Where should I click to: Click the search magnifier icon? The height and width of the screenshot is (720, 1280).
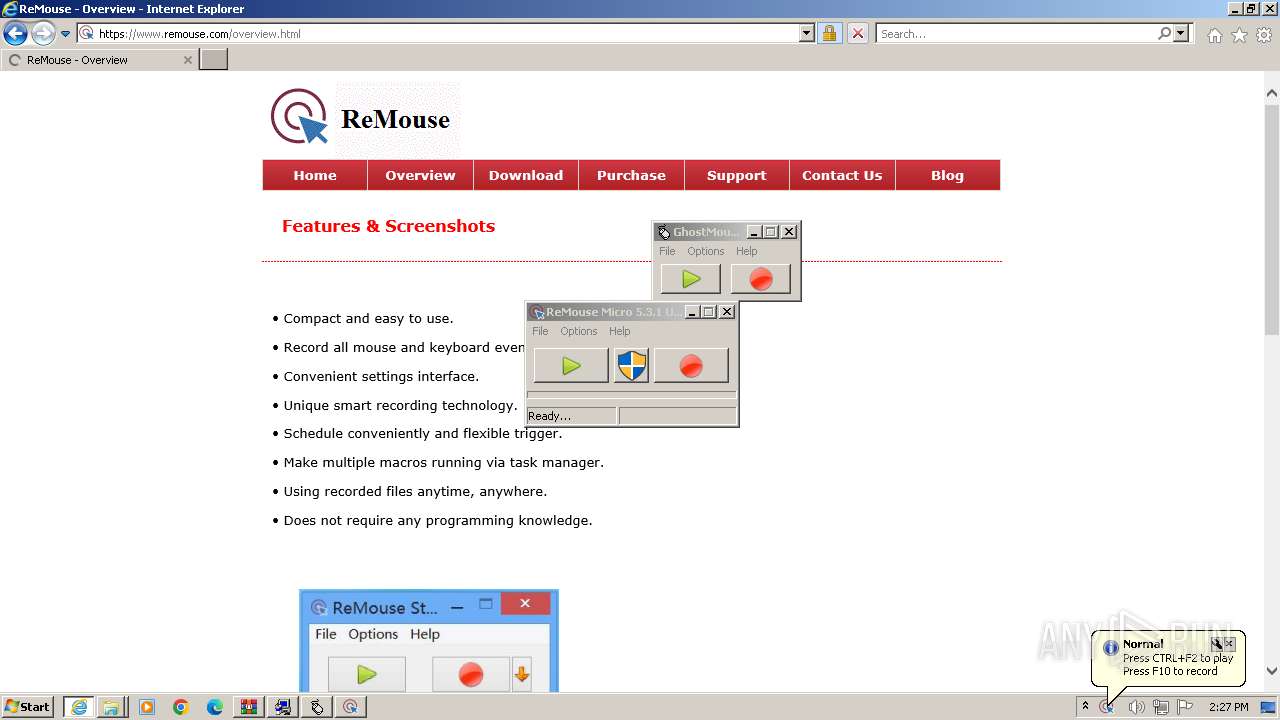(x=1165, y=33)
